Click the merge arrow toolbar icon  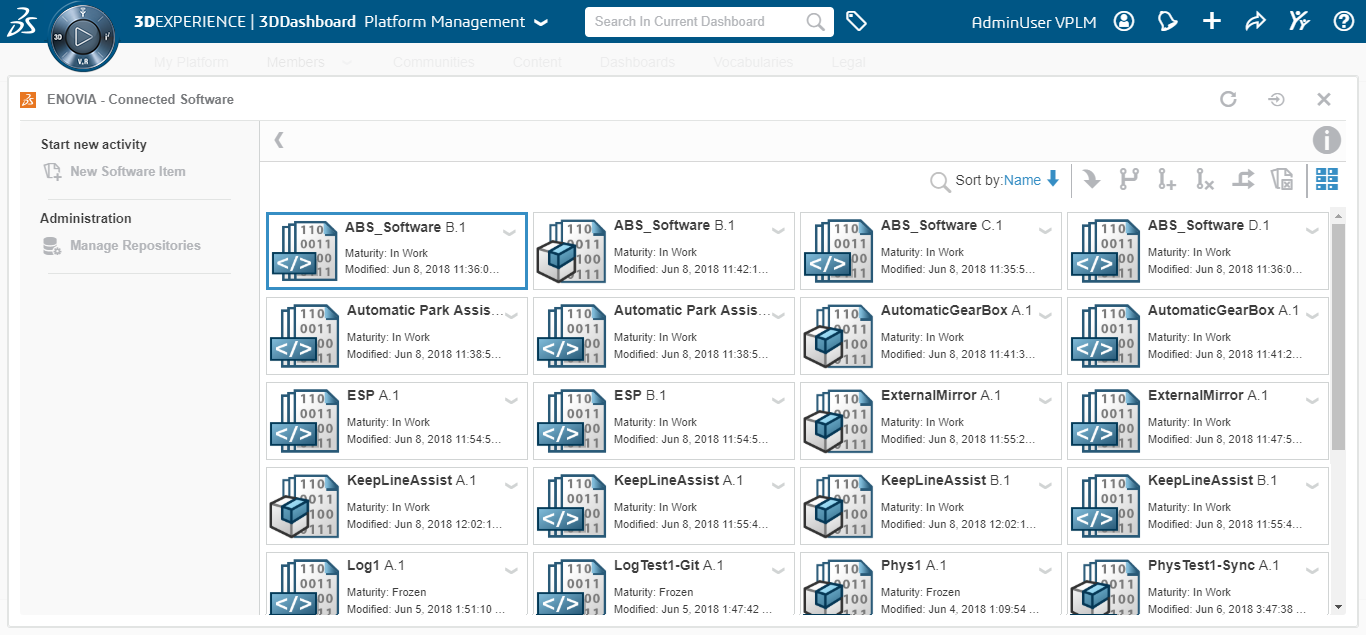click(1243, 180)
